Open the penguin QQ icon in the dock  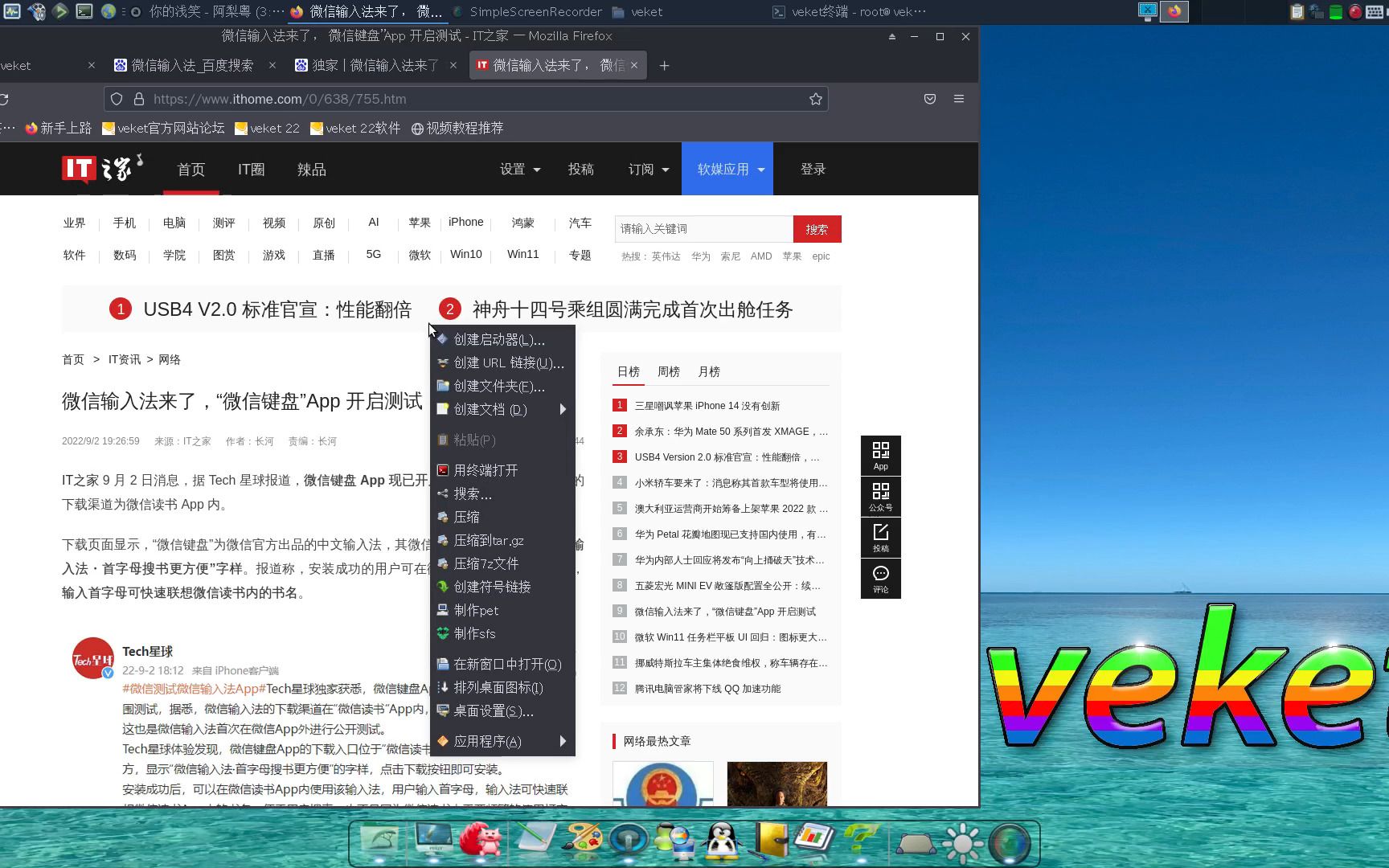tap(721, 841)
